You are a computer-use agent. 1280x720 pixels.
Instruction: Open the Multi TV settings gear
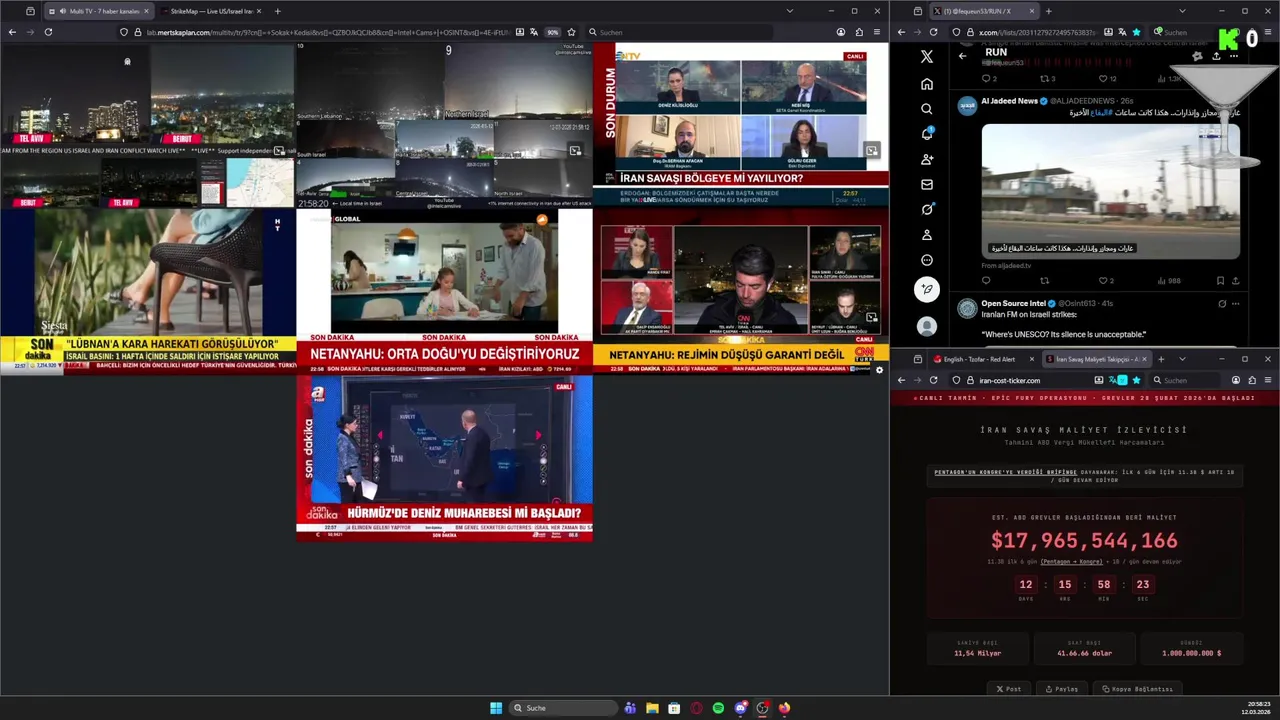(x=879, y=370)
